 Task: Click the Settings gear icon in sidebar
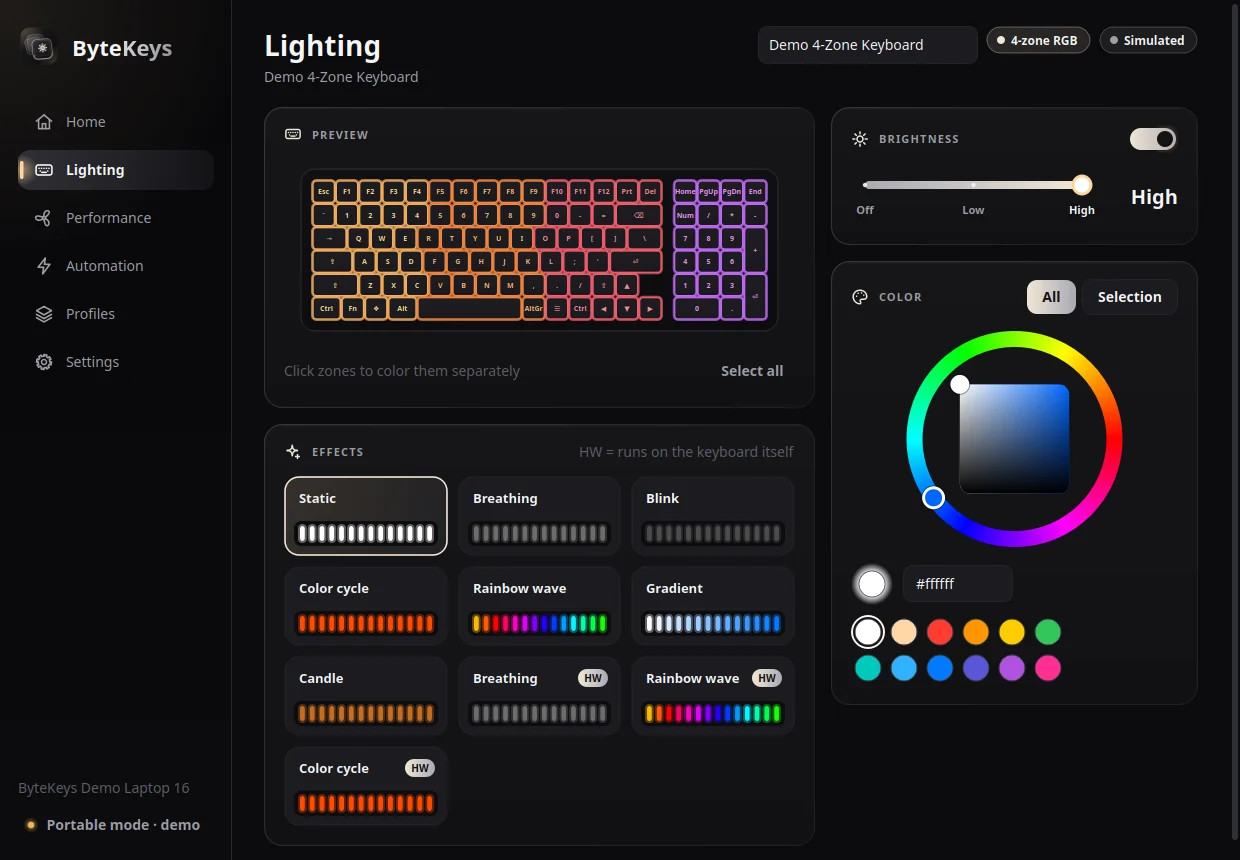(44, 362)
